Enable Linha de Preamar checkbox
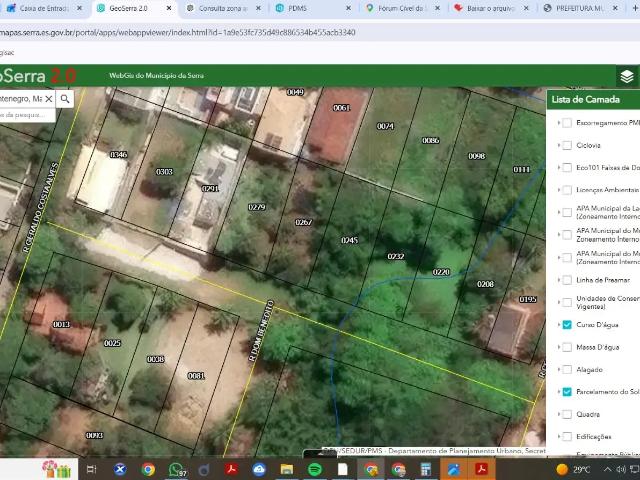Screen dimensions: 640x480 pos(567,280)
